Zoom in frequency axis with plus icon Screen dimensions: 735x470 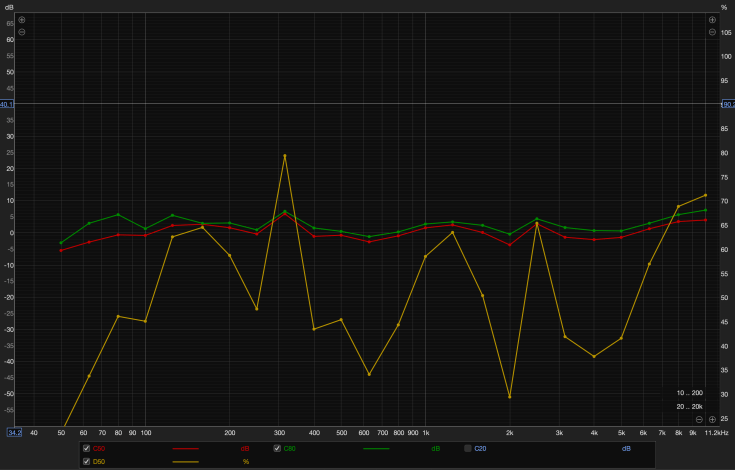(x=712, y=419)
